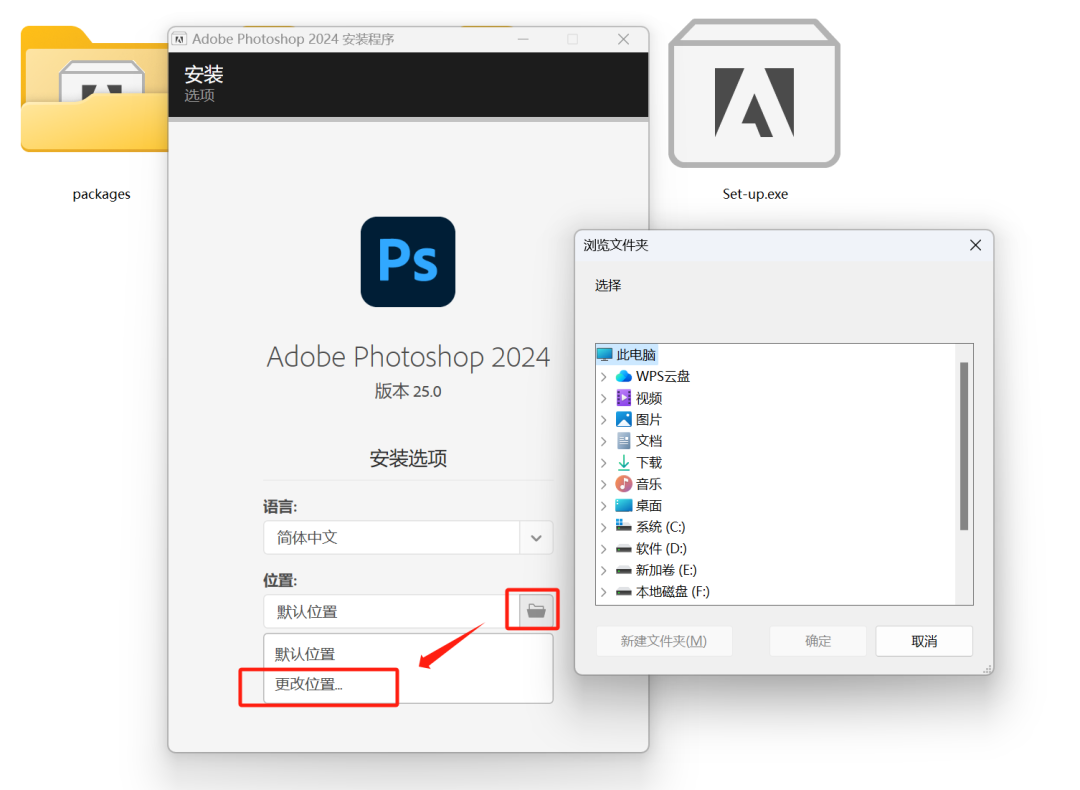The width and height of the screenshot is (1080, 790).
Task: Click the 系统 (C:) drive icon
Action: (x=623, y=526)
